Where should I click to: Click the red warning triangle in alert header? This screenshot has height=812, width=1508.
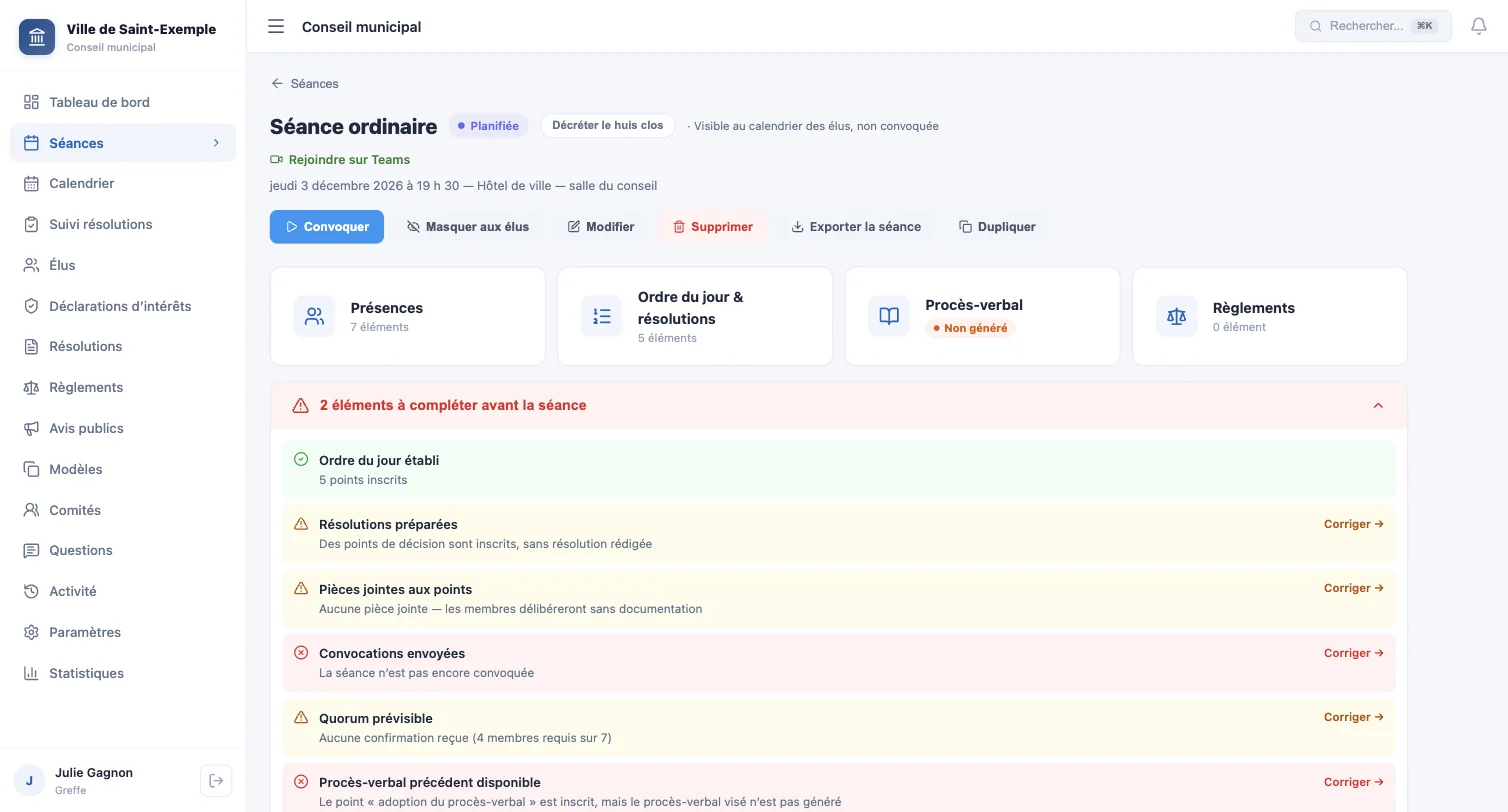[300, 406]
